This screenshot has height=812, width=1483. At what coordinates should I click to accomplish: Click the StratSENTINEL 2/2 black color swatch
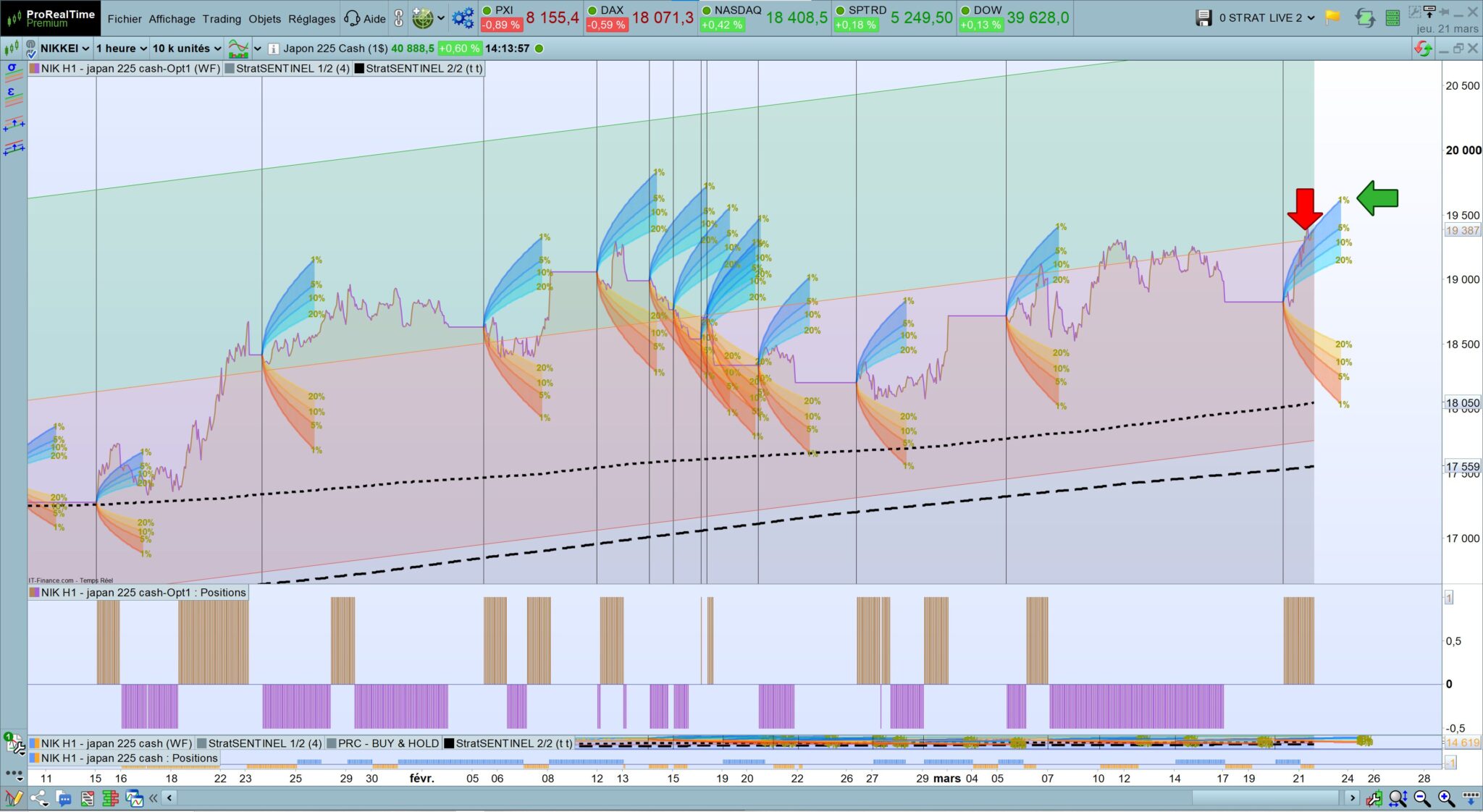click(x=359, y=69)
